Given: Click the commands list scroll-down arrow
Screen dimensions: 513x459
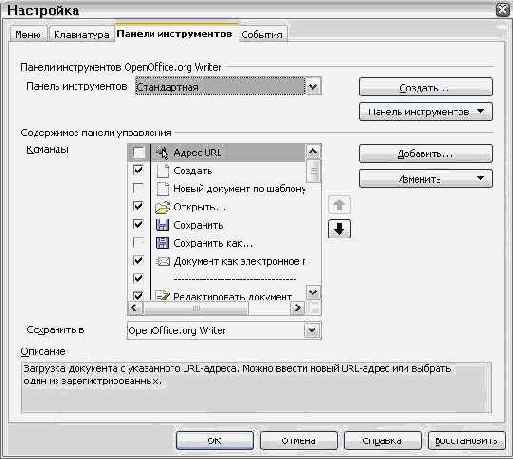Looking at the screenshot, I should click(x=313, y=292).
